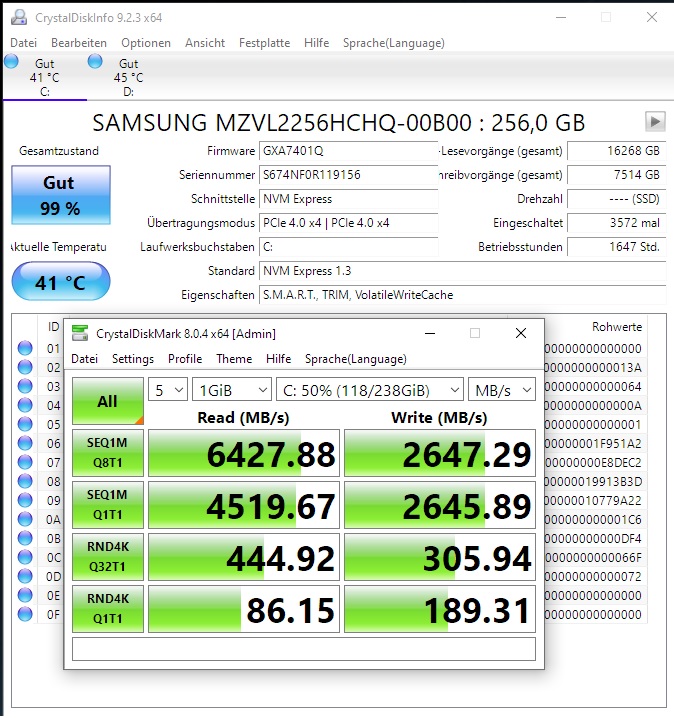
Task: Click the Gut 99 % health status button
Action: tap(61, 195)
